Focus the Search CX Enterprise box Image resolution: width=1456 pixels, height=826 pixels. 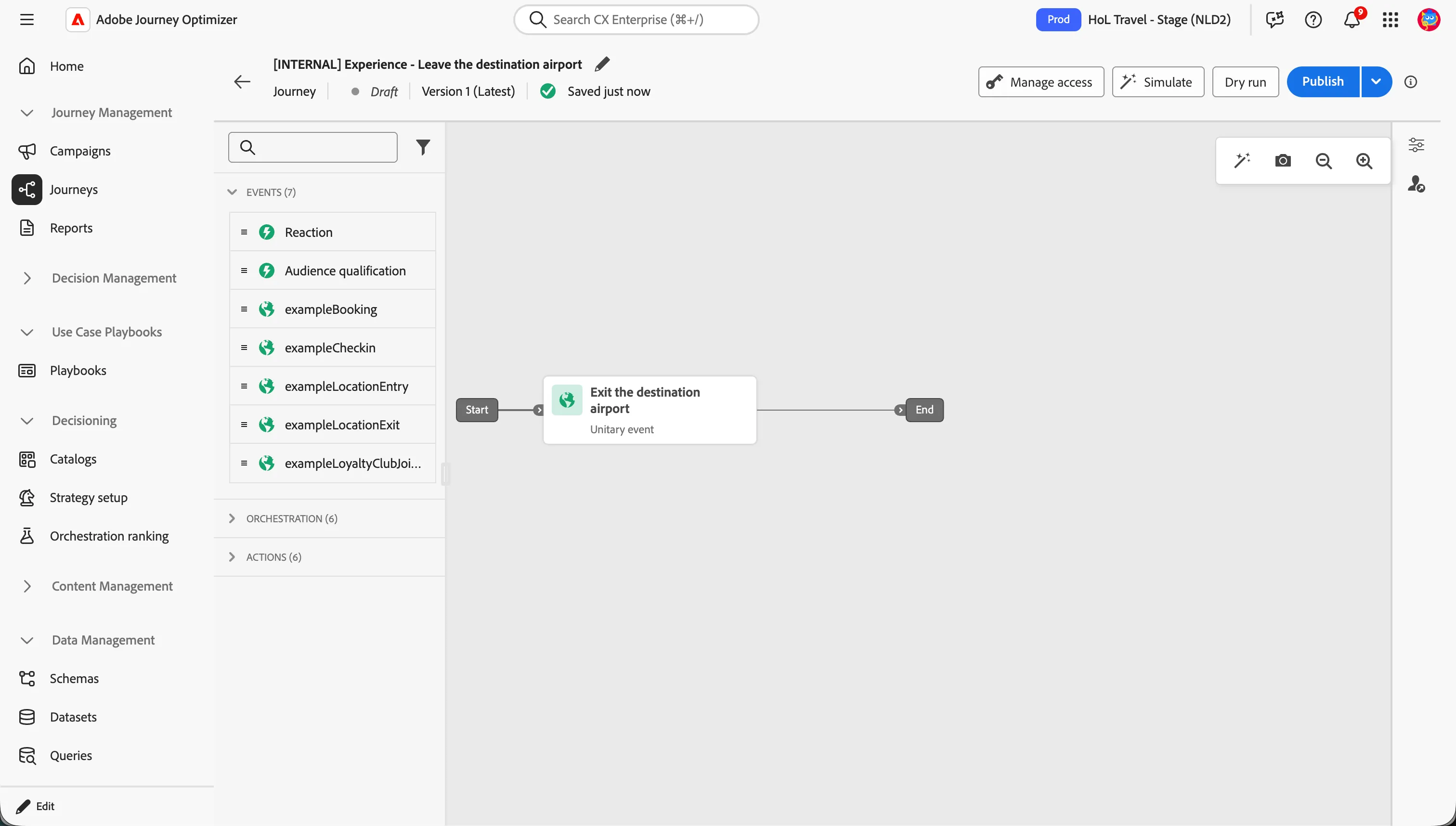[x=636, y=19]
